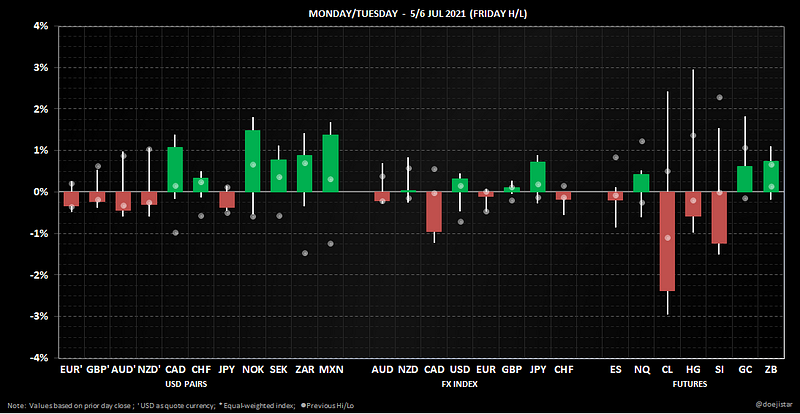
Task: Click the red AUD' bar in USD Pairs
Action: coord(123,201)
